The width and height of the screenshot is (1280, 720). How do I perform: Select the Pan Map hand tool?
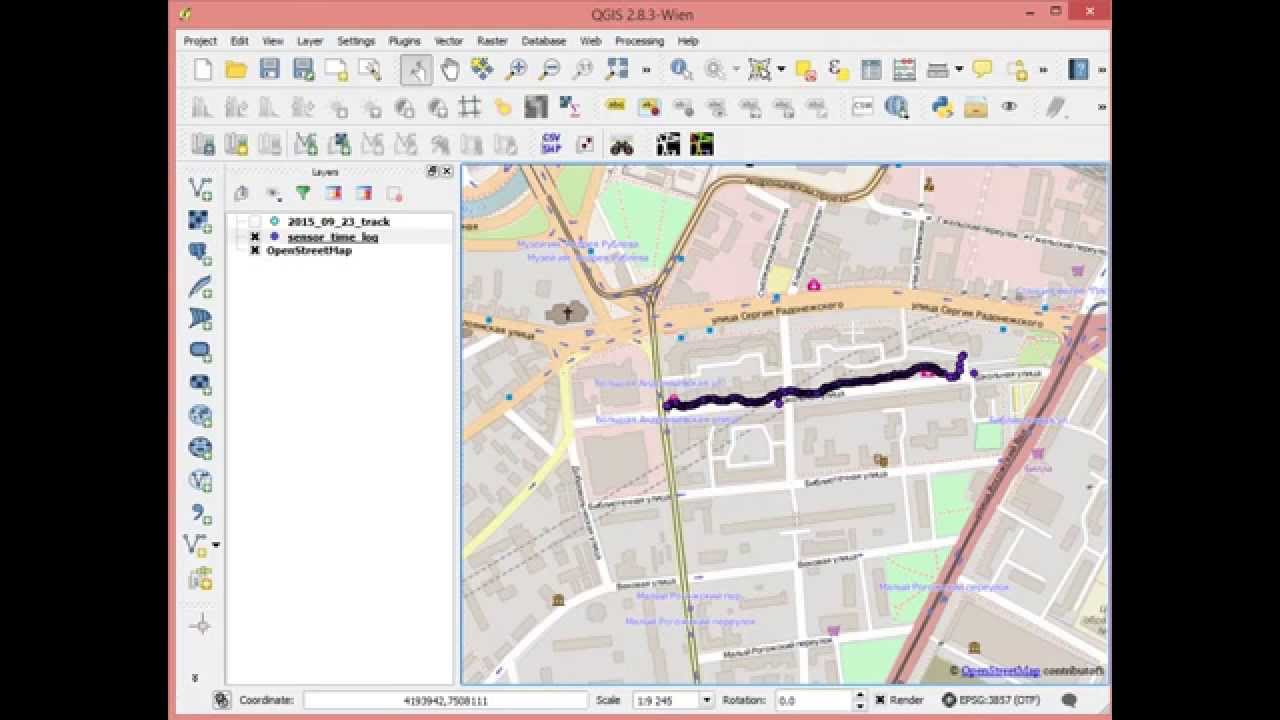(450, 69)
